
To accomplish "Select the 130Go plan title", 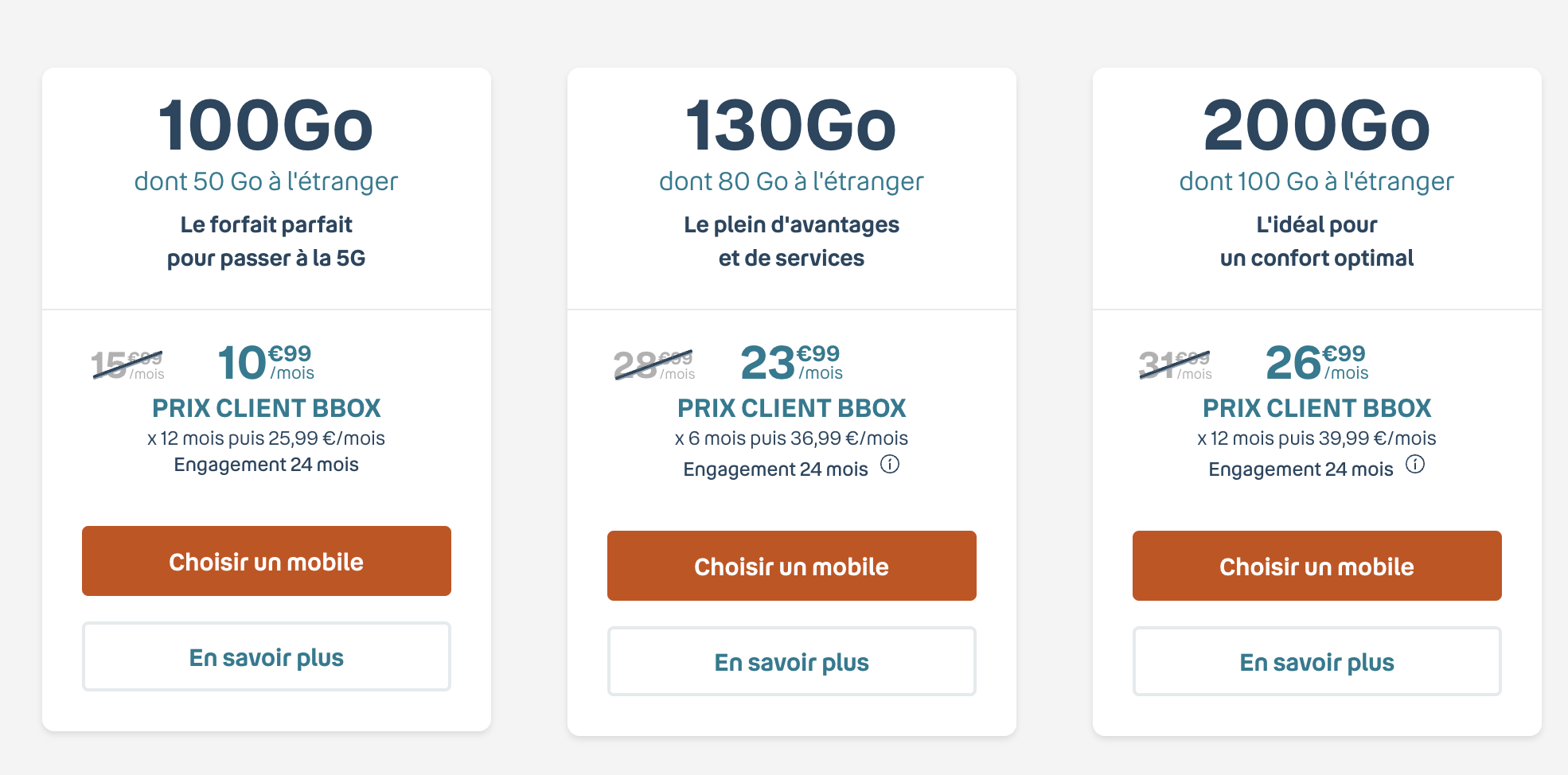I will 791,125.
